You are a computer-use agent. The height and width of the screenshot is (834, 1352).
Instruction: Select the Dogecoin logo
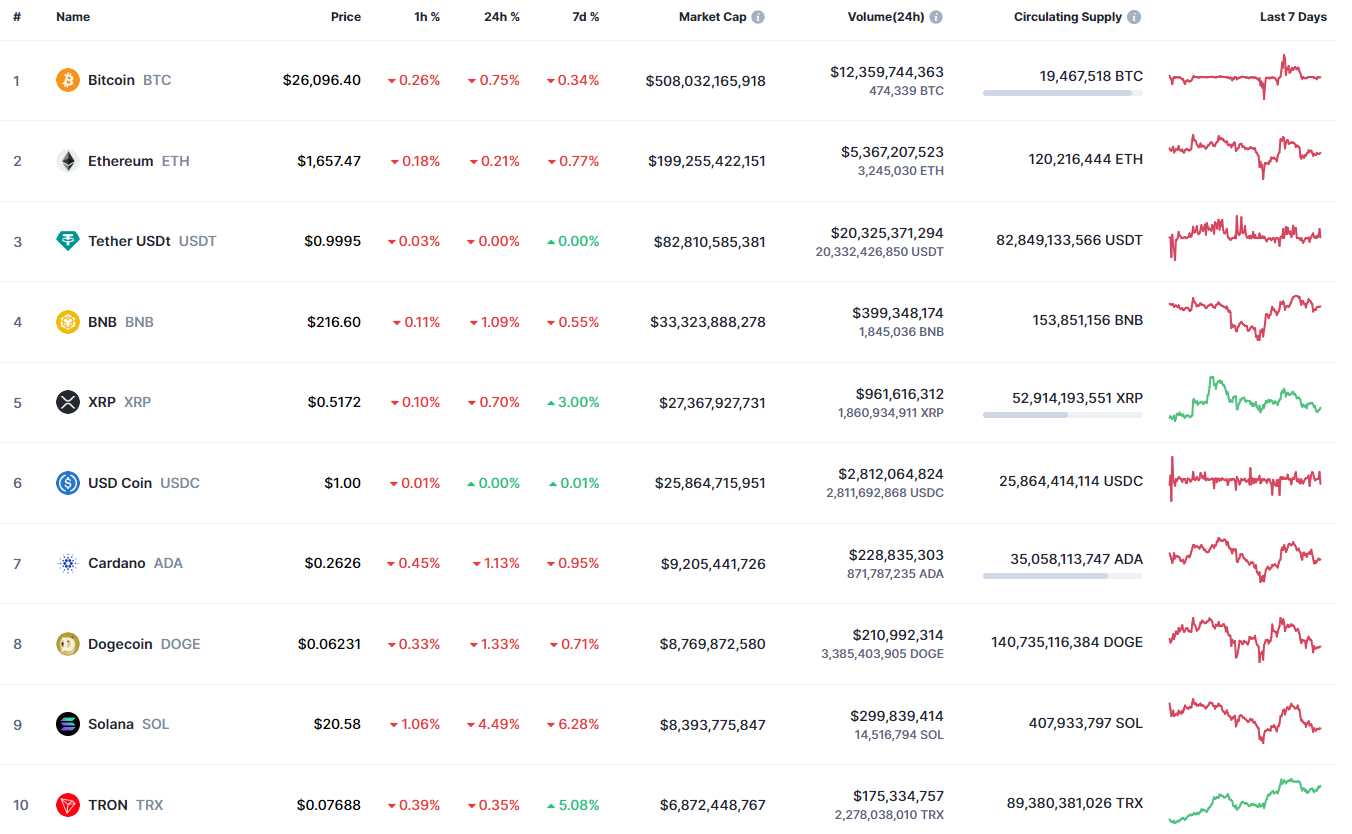(x=67, y=644)
